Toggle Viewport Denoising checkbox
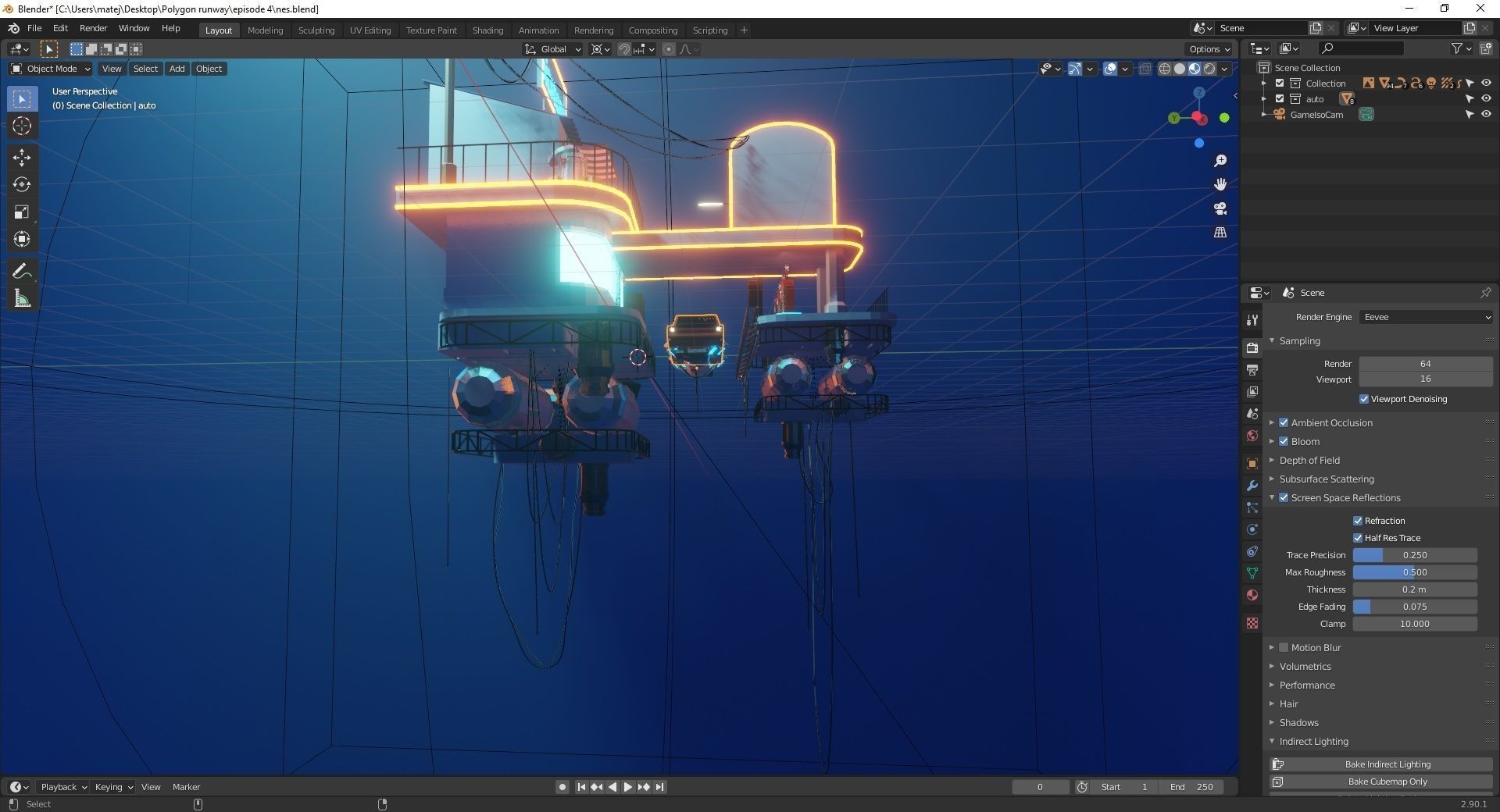 pos(1364,399)
